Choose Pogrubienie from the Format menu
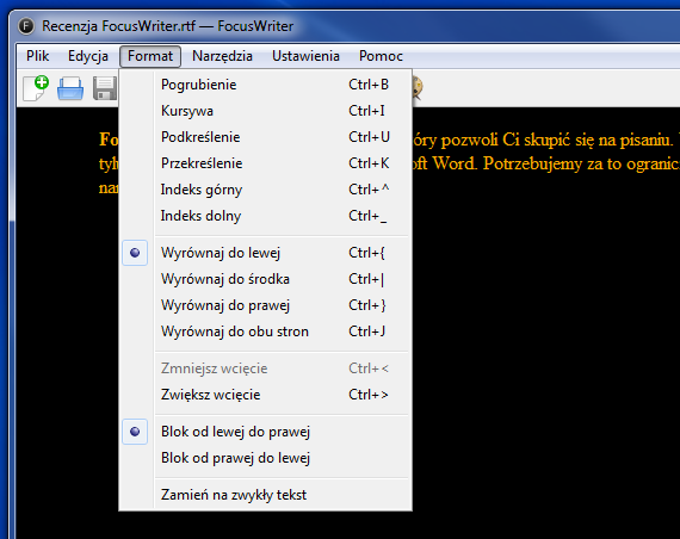The image size is (680, 539). click(x=265, y=85)
